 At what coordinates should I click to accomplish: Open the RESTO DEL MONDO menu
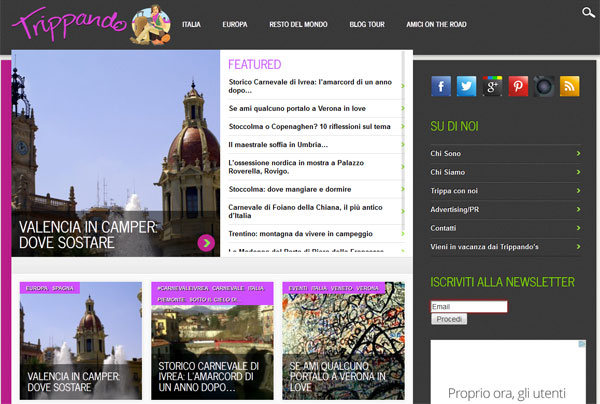298,24
